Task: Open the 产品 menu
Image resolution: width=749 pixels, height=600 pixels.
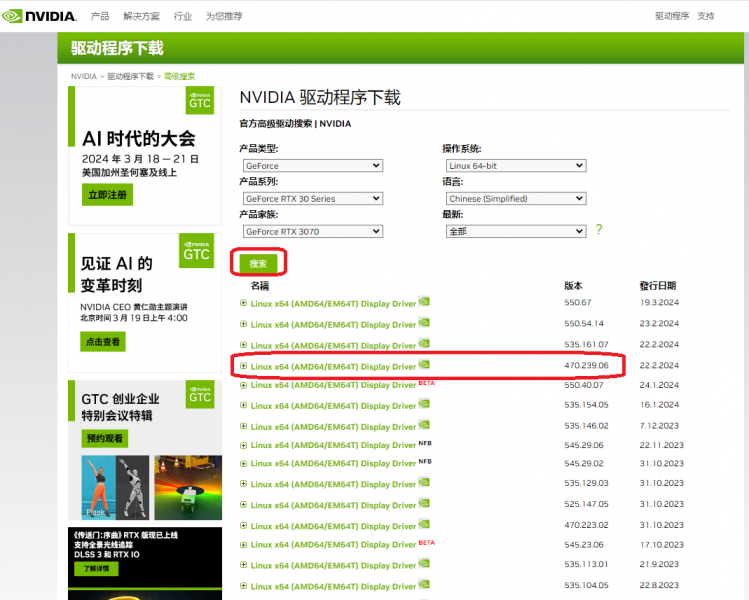Action: click(x=100, y=16)
